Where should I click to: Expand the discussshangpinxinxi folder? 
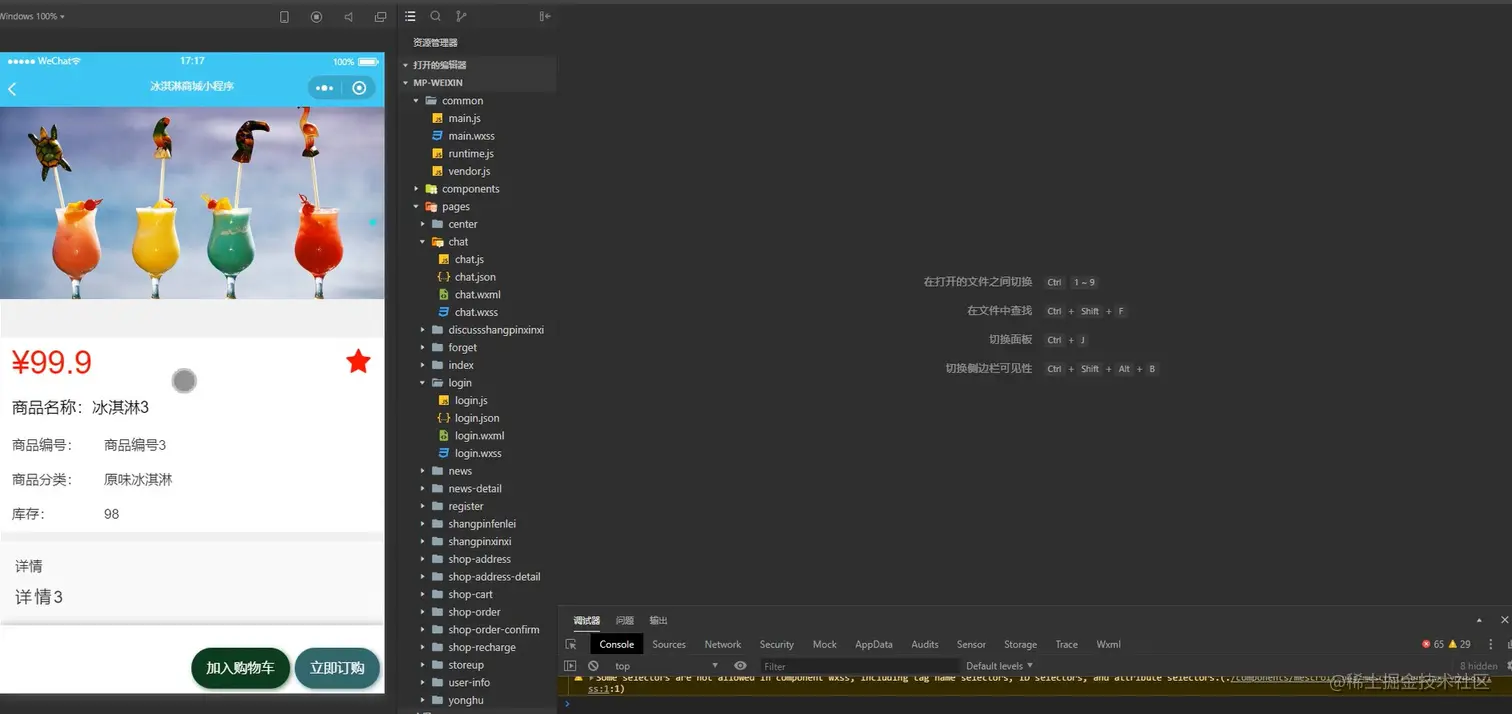pyautogui.click(x=423, y=330)
